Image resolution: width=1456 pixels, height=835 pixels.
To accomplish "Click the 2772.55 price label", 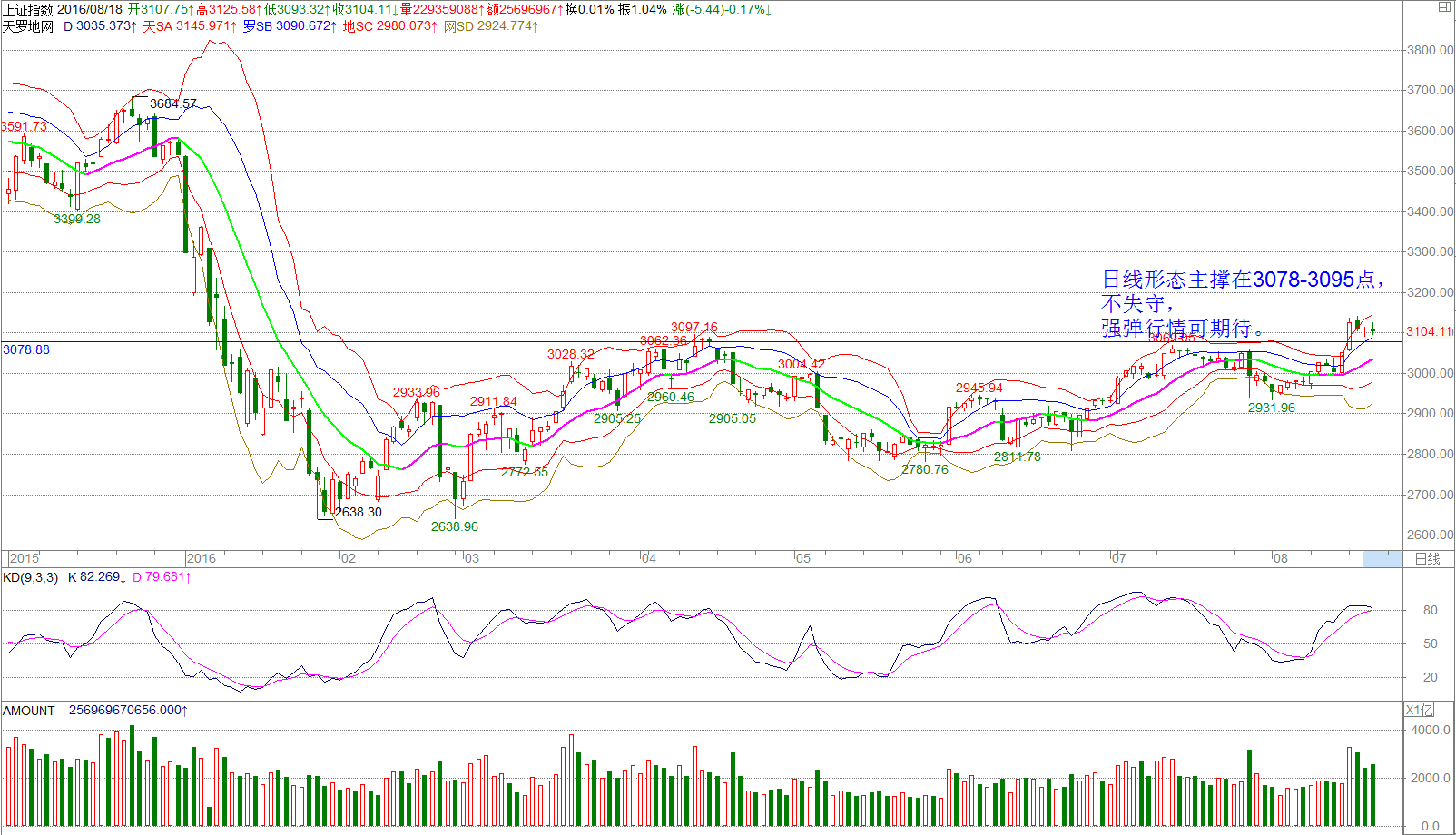I will [x=525, y=472].
